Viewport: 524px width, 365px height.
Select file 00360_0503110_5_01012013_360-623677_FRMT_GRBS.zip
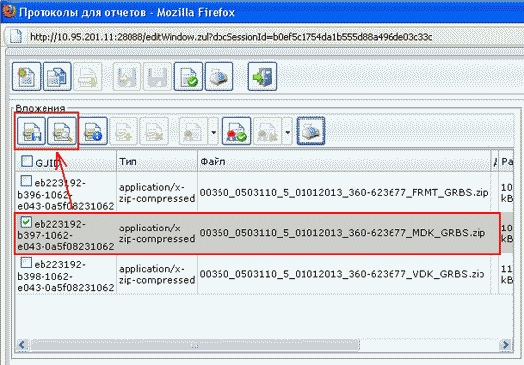tap(344, 193)
